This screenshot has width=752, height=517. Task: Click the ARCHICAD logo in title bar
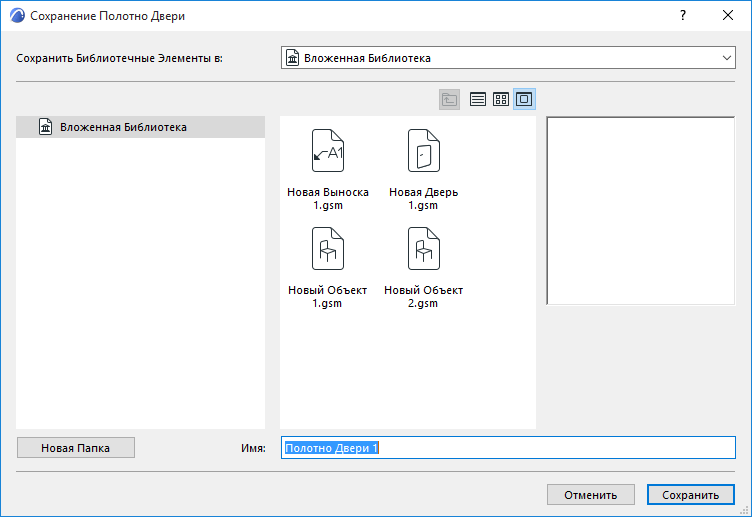[17, 16]
